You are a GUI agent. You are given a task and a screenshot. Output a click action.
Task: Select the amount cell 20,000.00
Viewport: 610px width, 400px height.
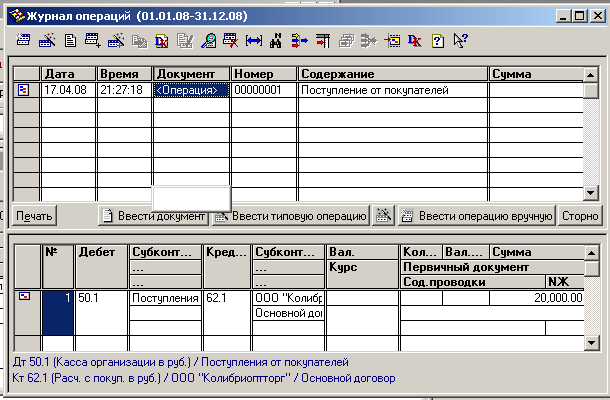[x=537, y=298]
